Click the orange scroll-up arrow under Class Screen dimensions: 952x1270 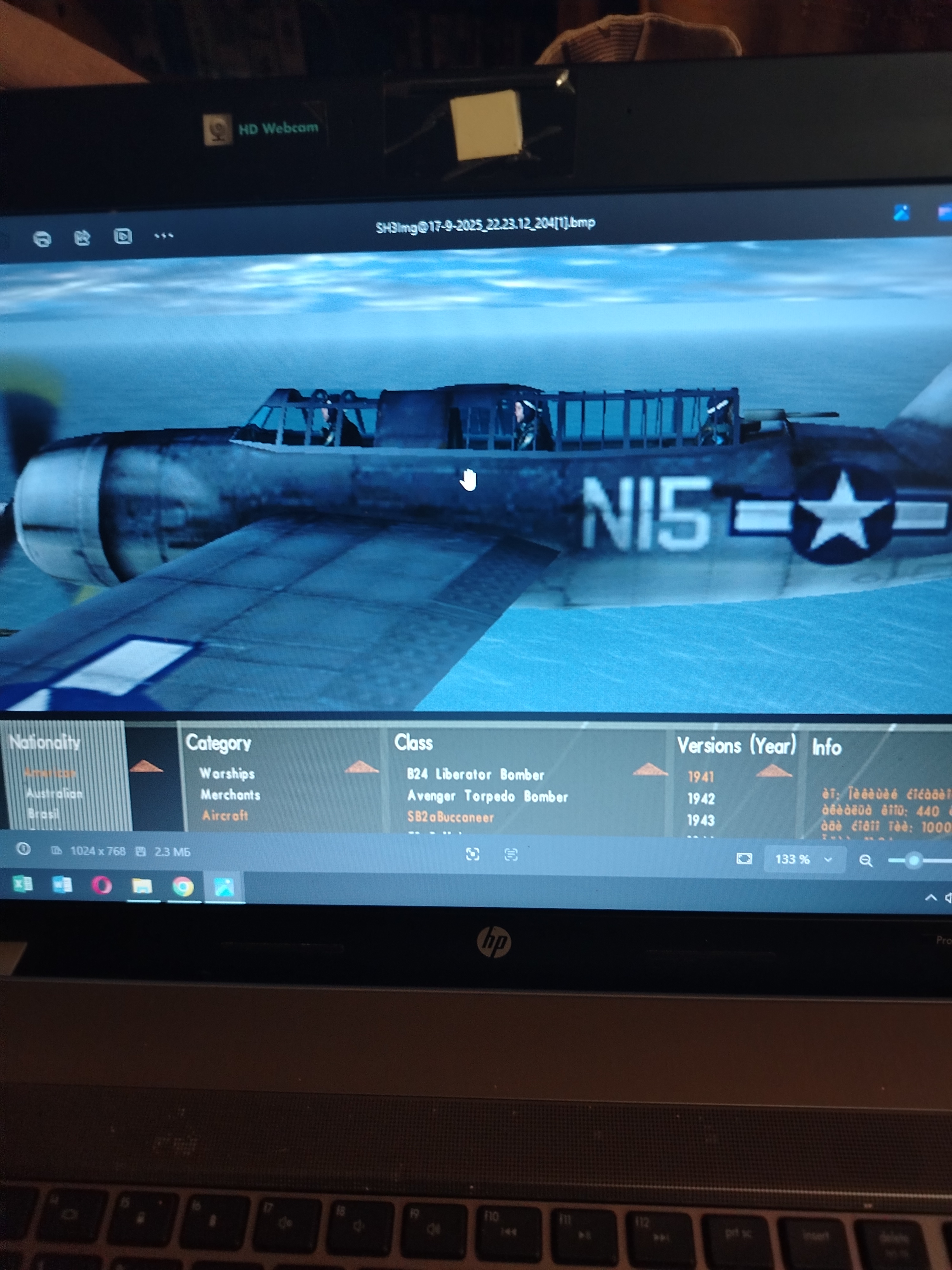click(650, 770)
